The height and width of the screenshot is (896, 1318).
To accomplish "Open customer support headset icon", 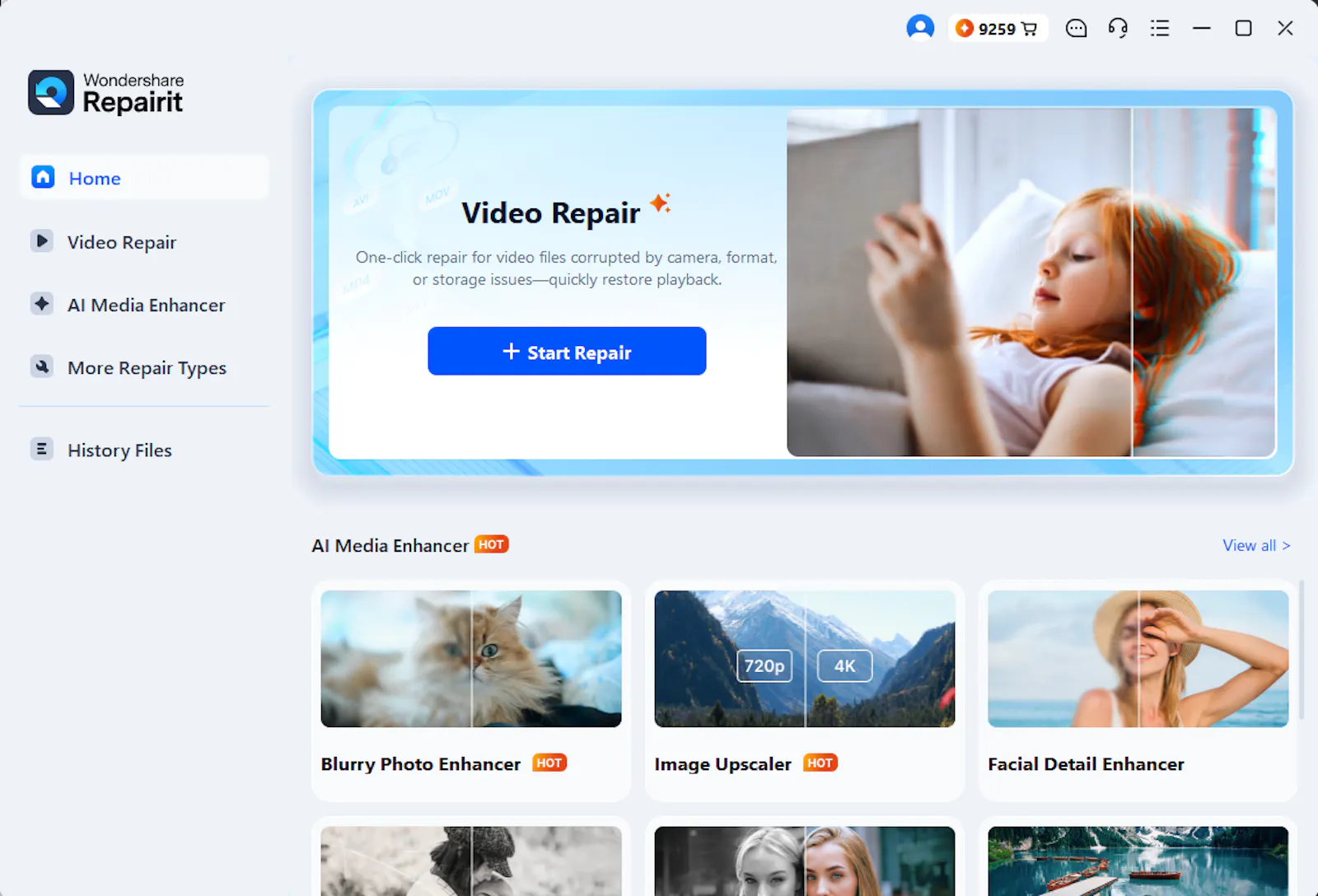I will 1118,29.
